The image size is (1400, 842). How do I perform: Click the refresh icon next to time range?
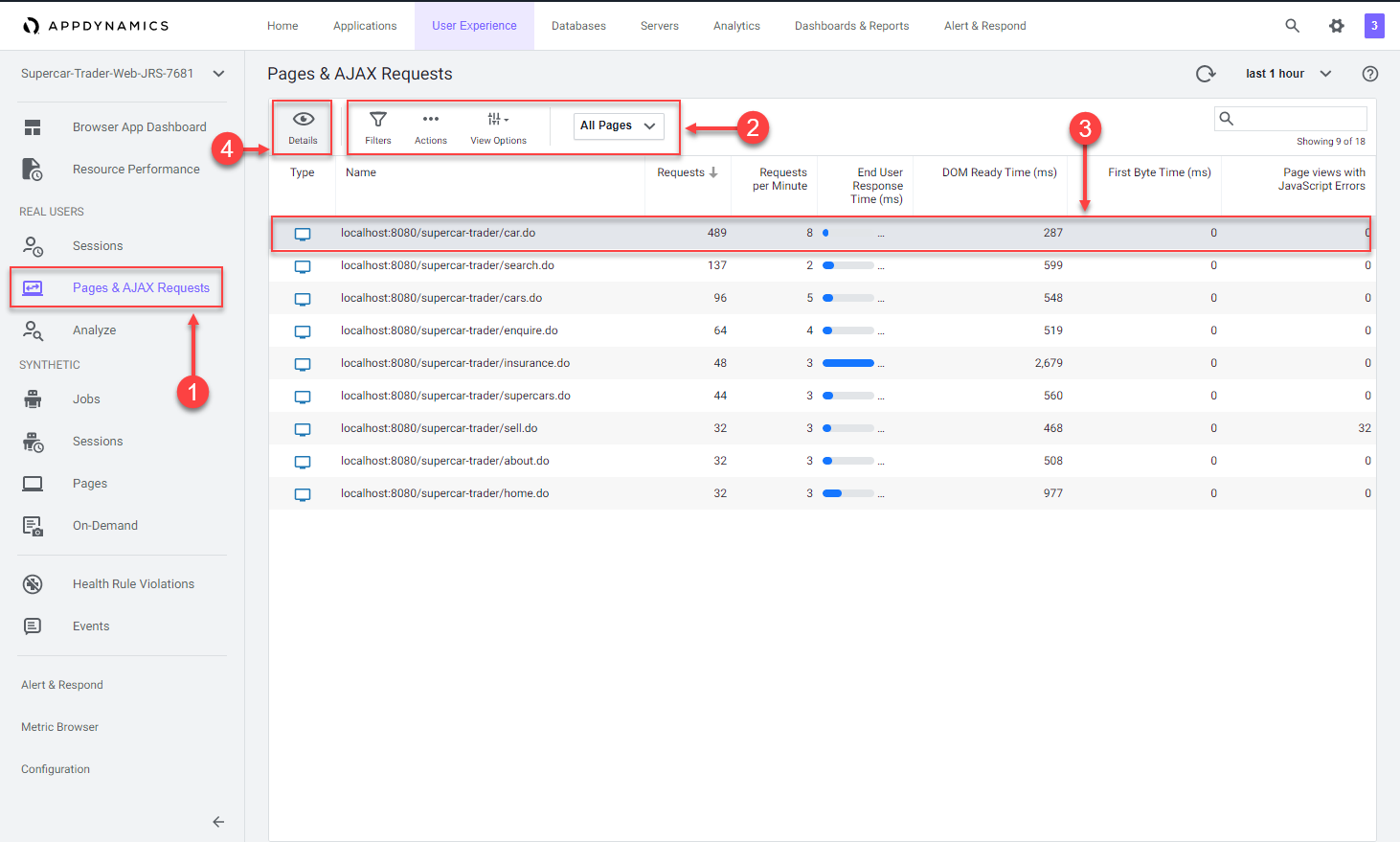[1206, 74]
